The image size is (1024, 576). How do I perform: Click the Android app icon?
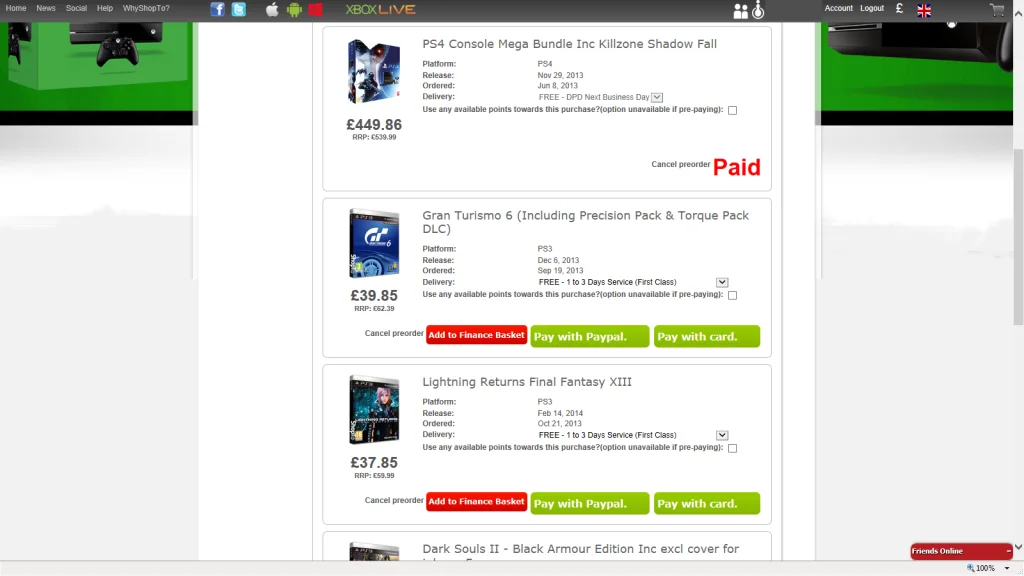pos(294,9)
